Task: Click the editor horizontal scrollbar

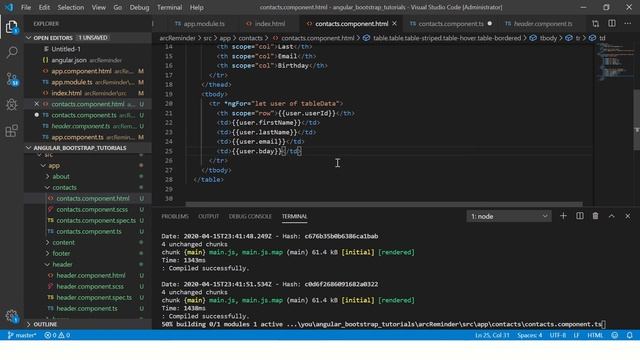Action: 384,204
